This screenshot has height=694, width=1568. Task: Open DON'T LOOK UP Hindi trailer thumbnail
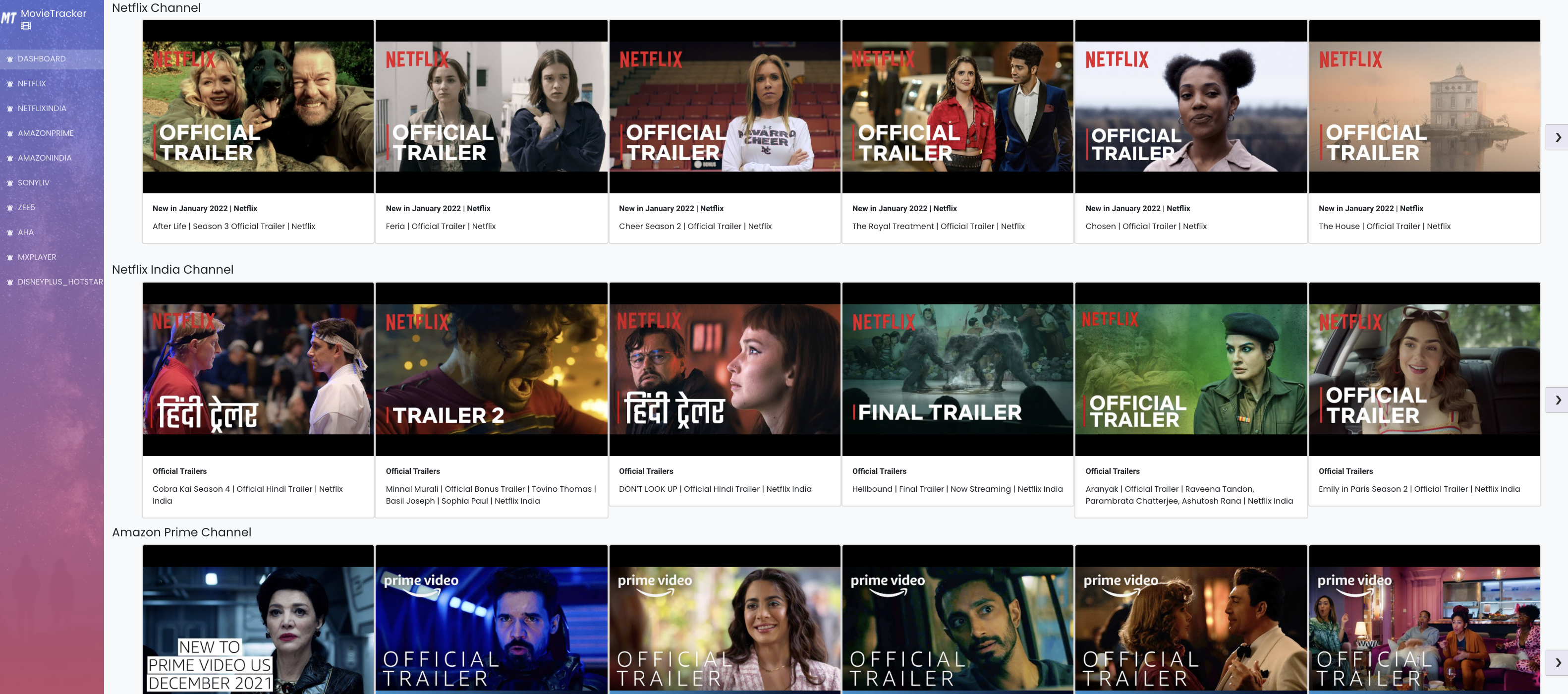pos(725,369)
